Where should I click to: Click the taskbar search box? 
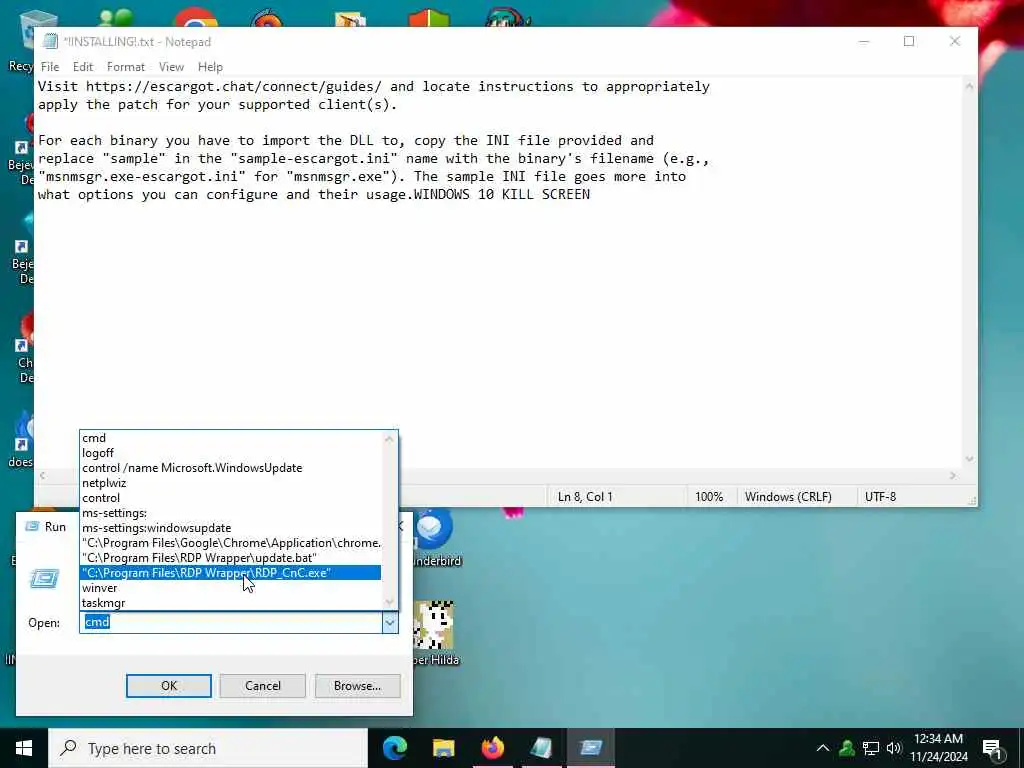click(208, 748)
